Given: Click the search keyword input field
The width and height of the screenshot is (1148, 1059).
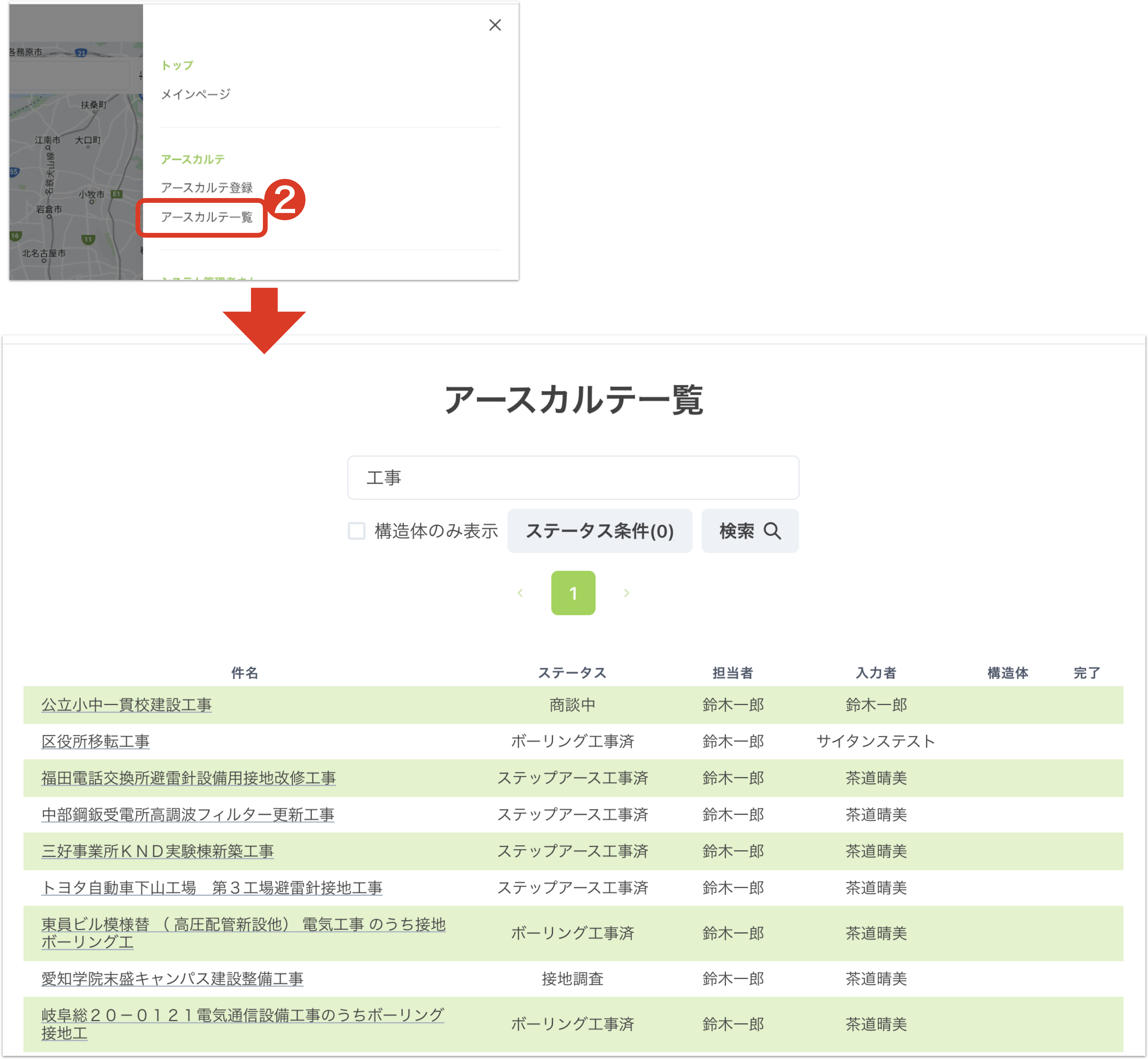Looking at the screenshot, I should pyautogui.click(x=573, y=477).
